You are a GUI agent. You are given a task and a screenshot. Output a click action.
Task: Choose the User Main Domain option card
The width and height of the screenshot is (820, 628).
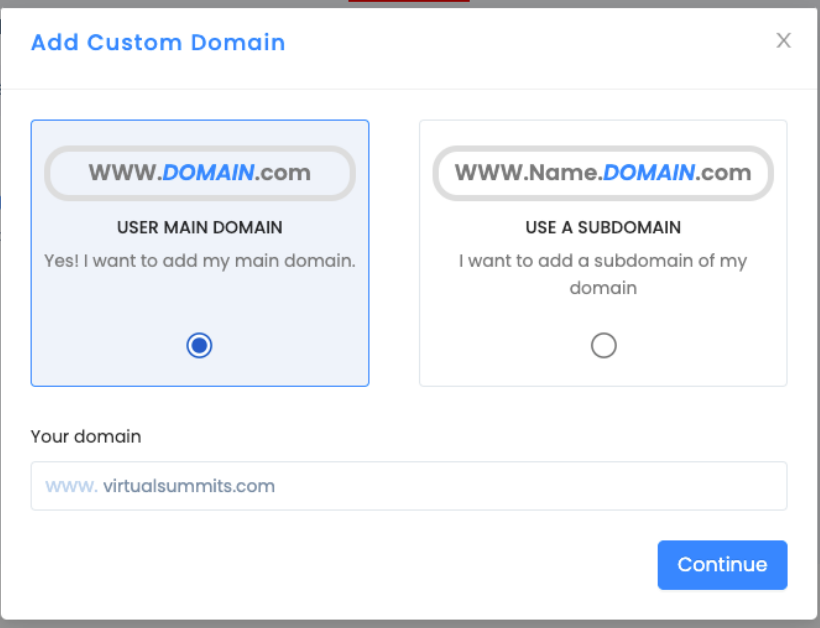pyautogui.click(x=200, y=253)
